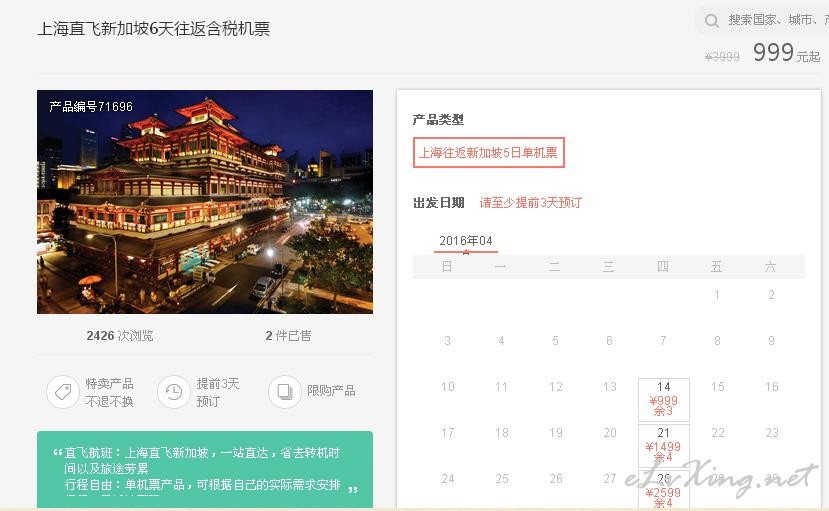Click the 2 件已售 sold count
Screen dimensions: 829x511
click(288, 336)
